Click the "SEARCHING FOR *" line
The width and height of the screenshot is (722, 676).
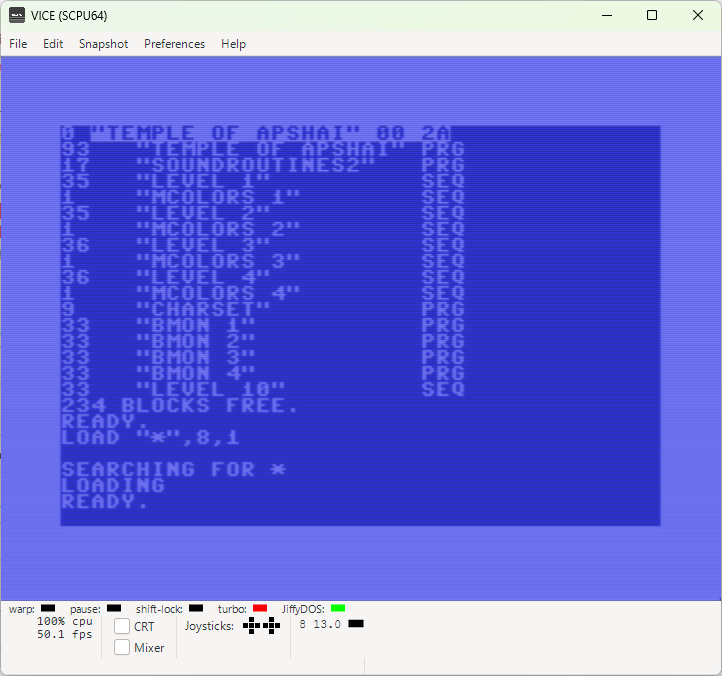coord(174,470)
